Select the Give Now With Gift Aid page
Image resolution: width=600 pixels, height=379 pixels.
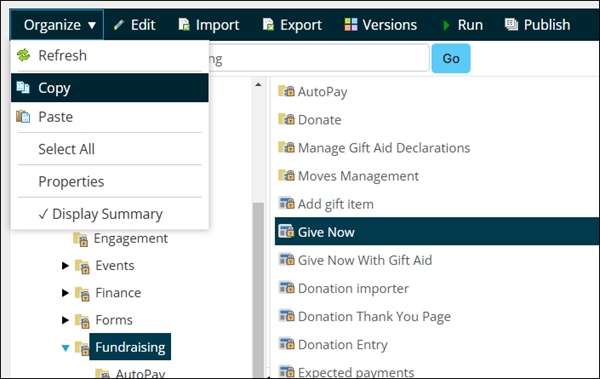point(365,260)
